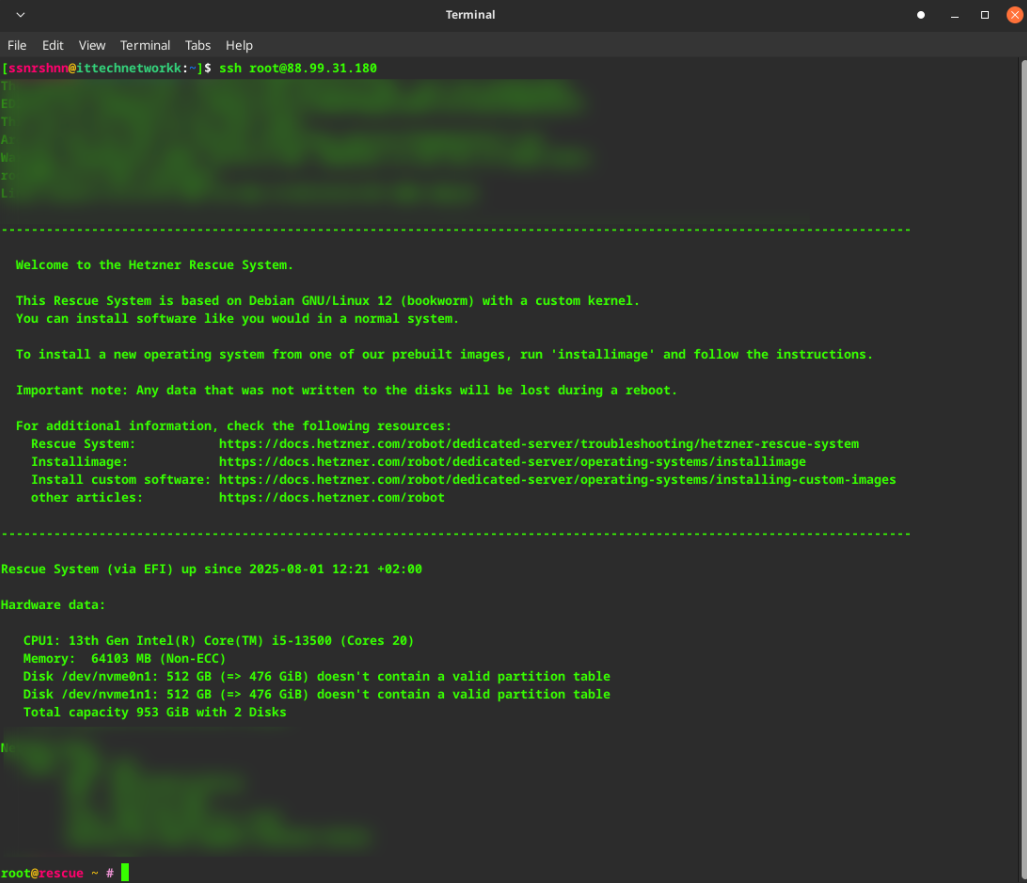Maximize the Terminal window
This screenshot has height=883, width=1027.
[x=984, y=15]
